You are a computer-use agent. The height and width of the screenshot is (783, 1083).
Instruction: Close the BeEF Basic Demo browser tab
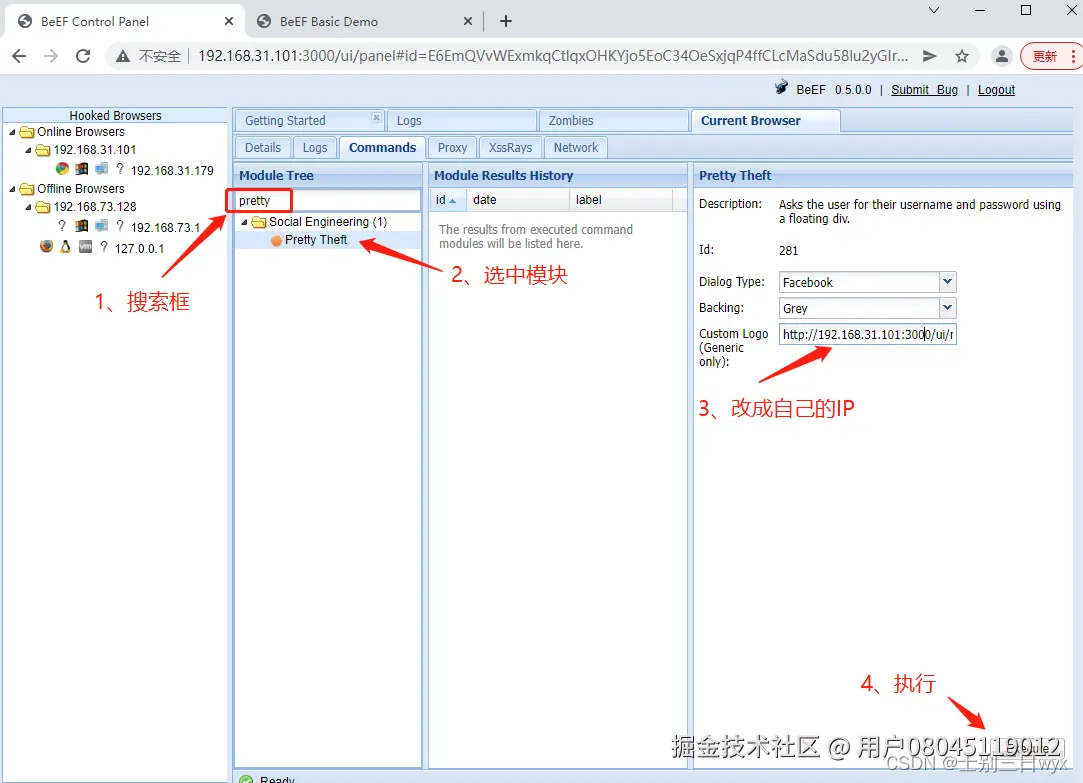468,21
